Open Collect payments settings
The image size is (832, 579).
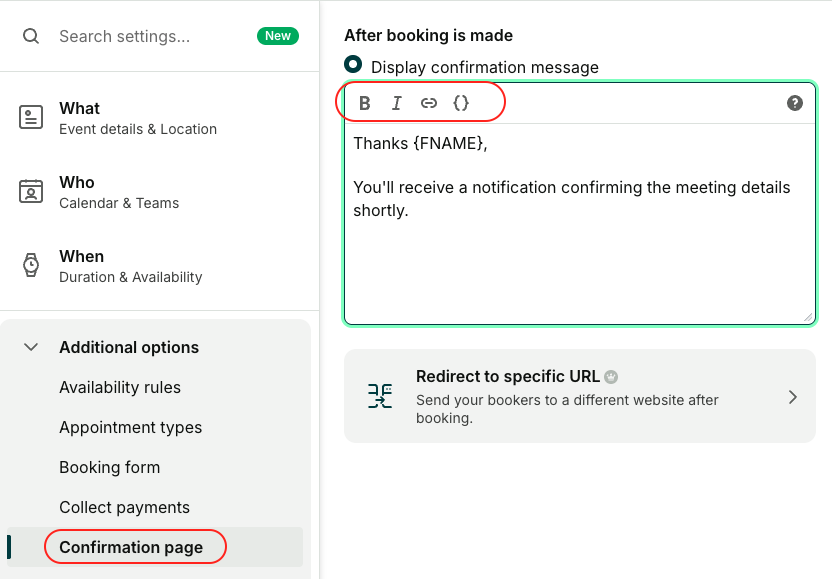pos(124,507)
